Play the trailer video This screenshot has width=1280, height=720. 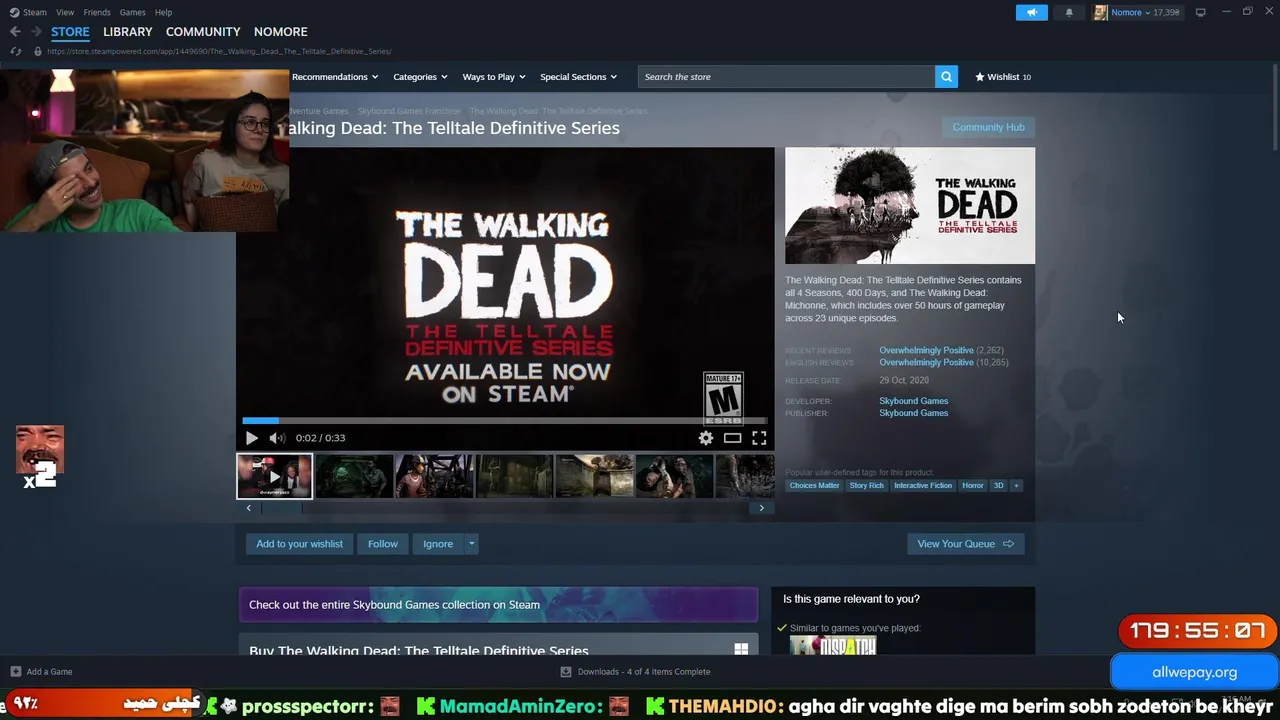point(251,438)
